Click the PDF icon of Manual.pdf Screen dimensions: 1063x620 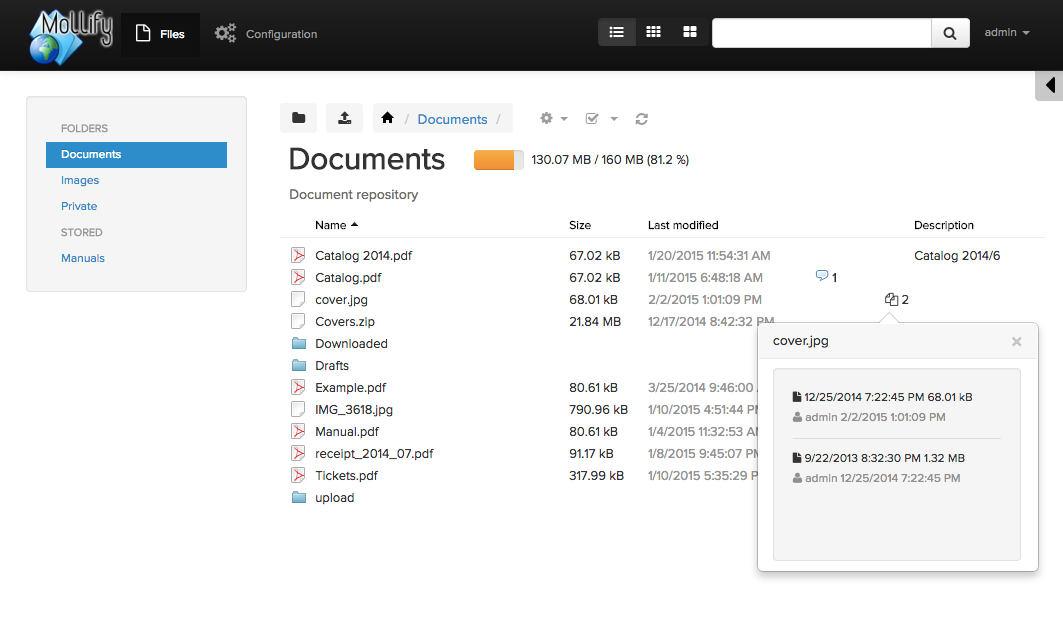pos(298,432)
